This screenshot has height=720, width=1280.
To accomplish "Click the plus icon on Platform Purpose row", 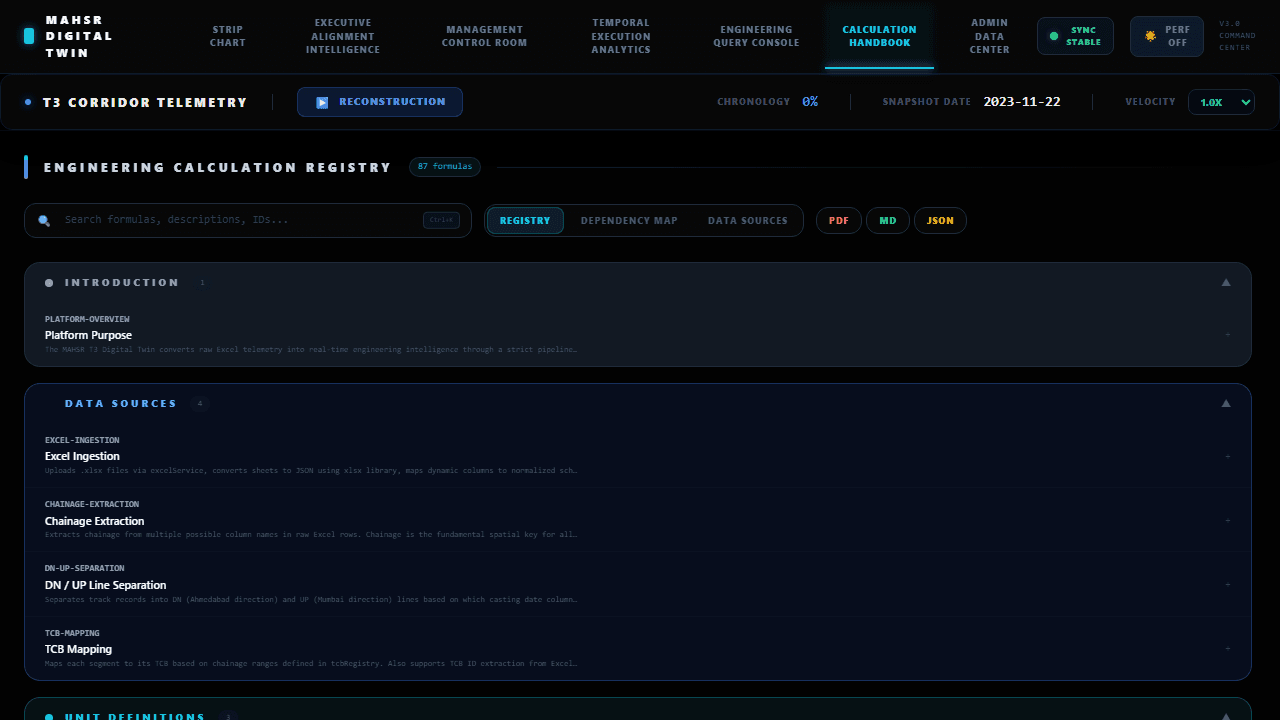I will click(1228, 335).
